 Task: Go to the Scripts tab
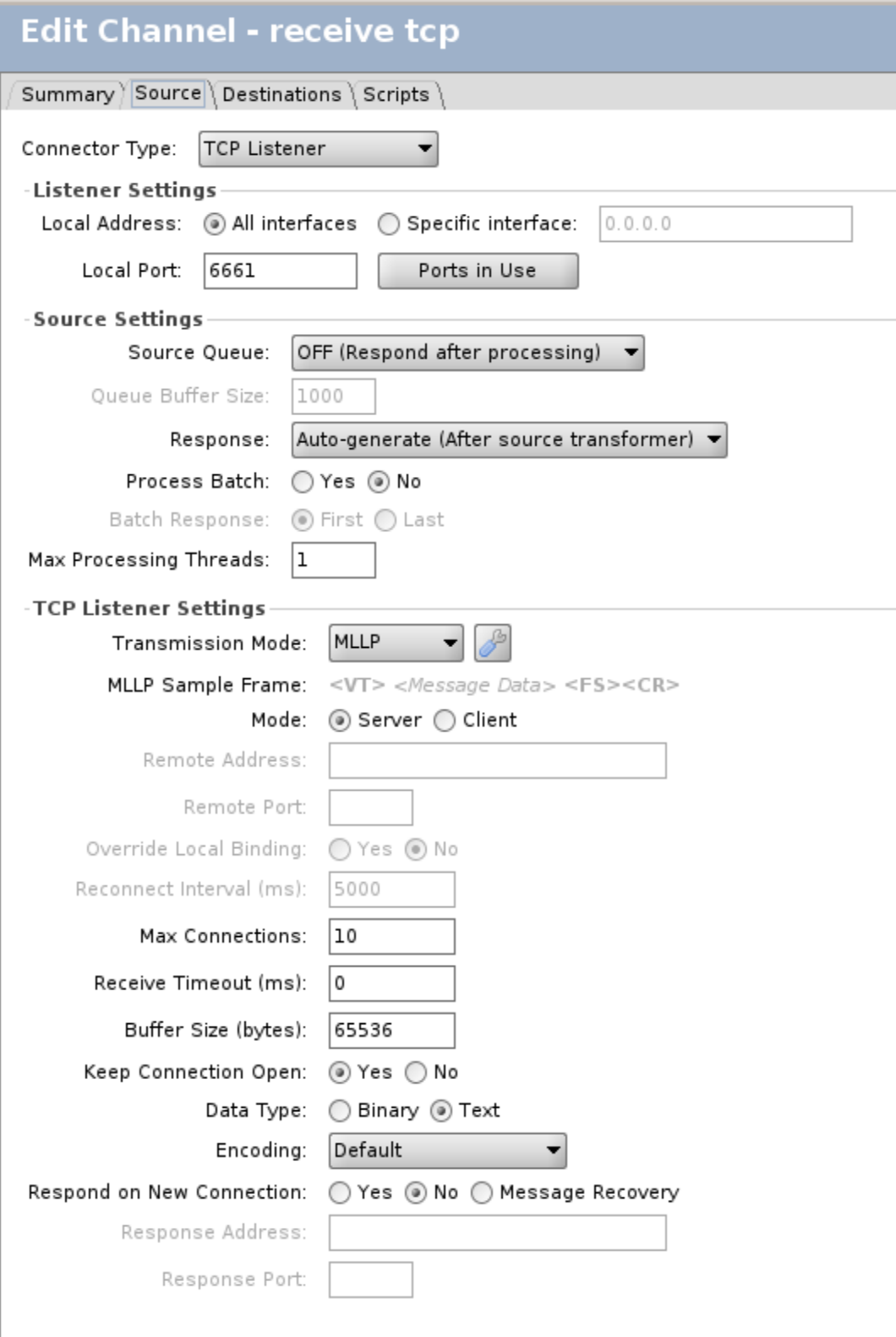396,95
